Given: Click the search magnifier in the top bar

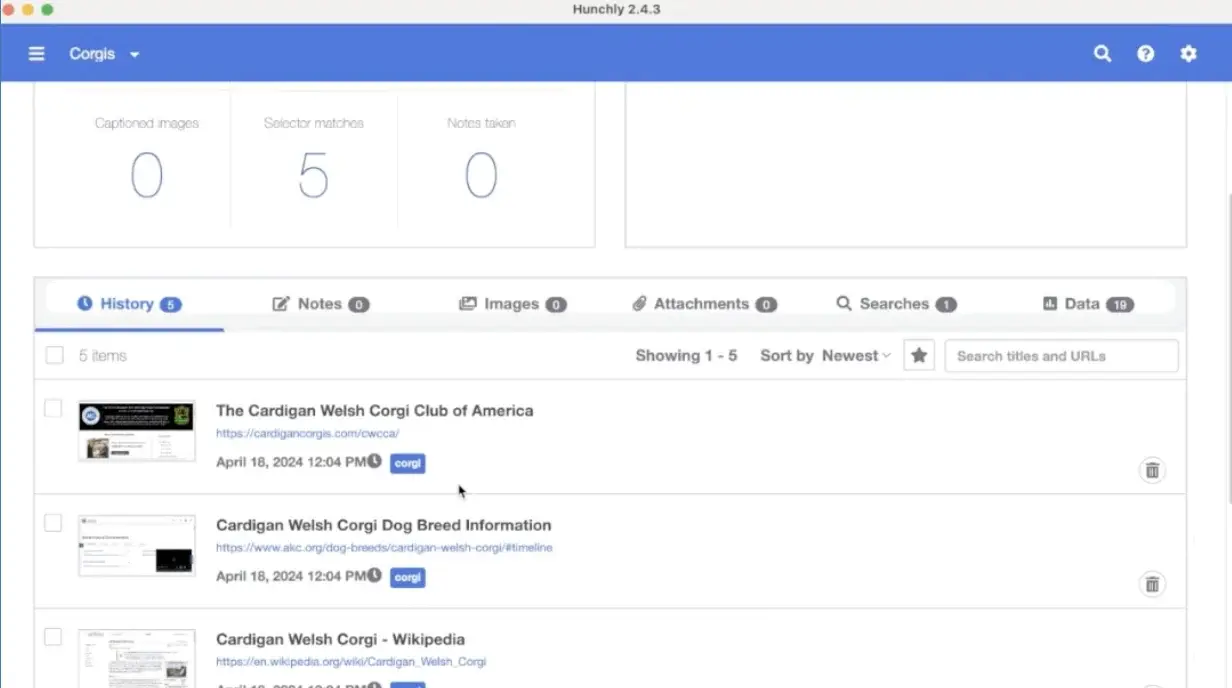Looking at the screenshot, I should click(1102, 53).
